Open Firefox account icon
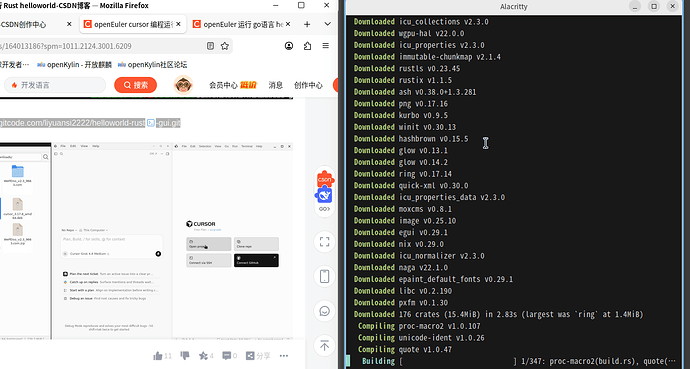This screenshot has width=690, height=369. pos(289,46)
